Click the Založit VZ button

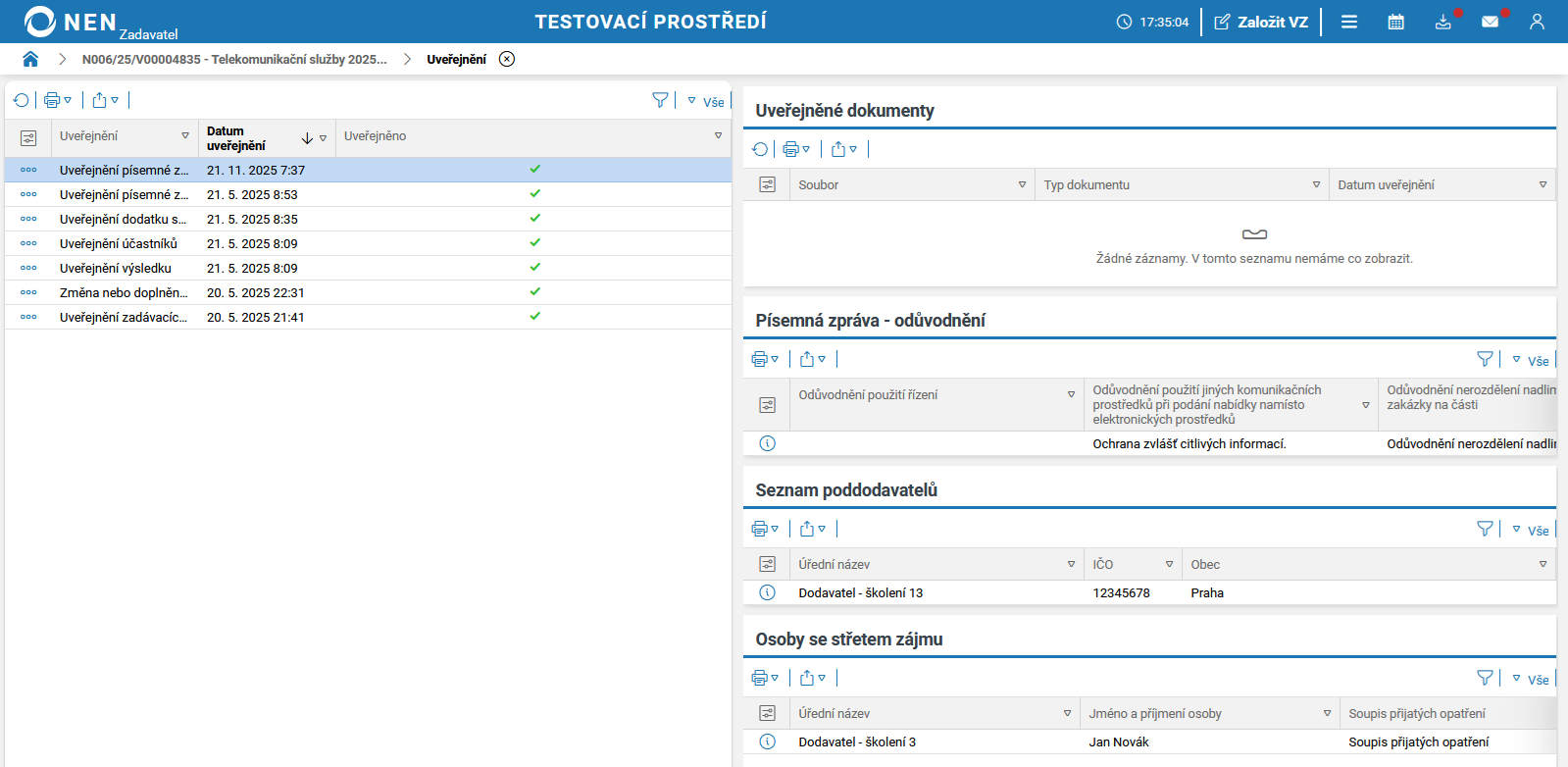click(x=1261, y=22)
